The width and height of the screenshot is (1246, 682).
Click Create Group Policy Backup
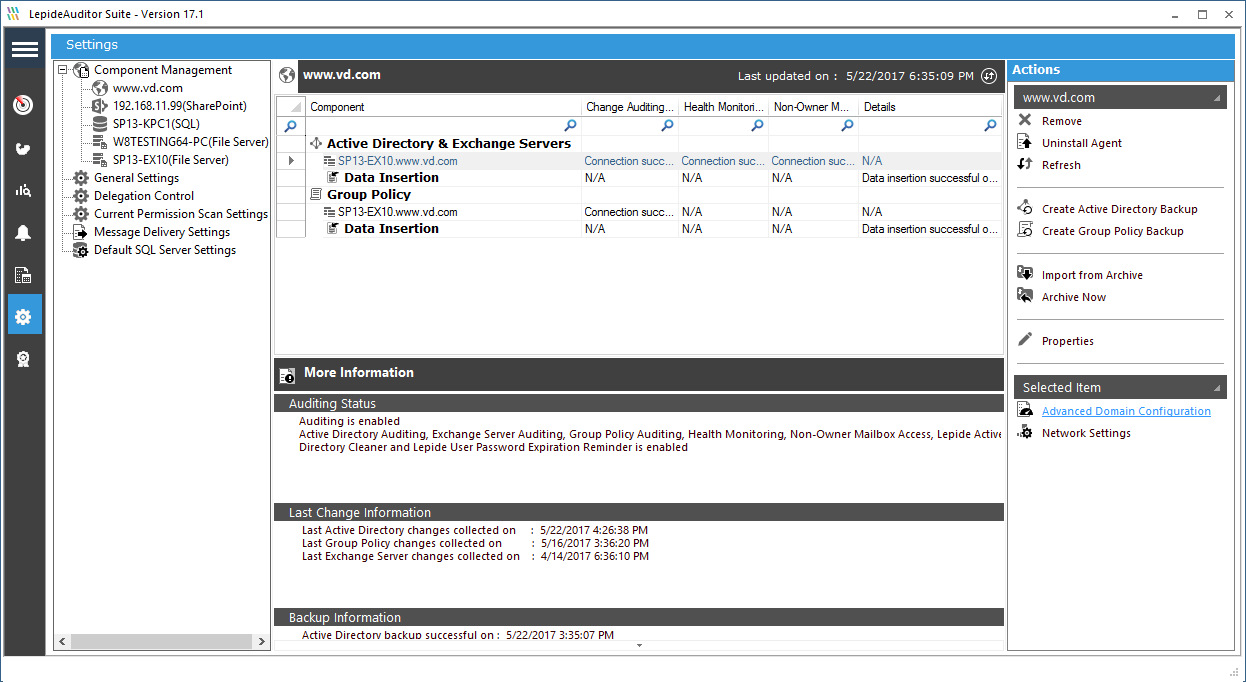tap(1112, 231)
